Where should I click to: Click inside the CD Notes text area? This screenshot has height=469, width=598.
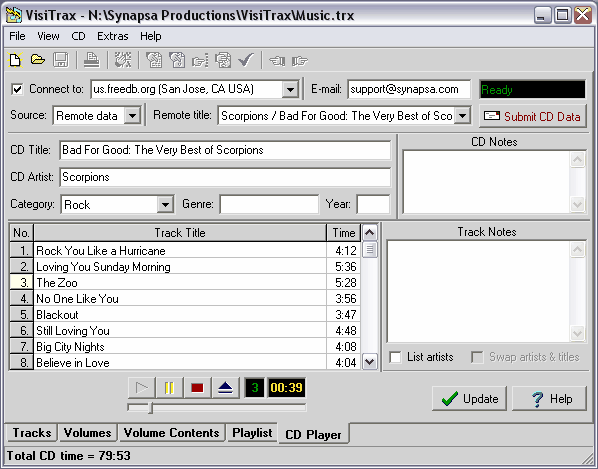click(x=486, y=181)
